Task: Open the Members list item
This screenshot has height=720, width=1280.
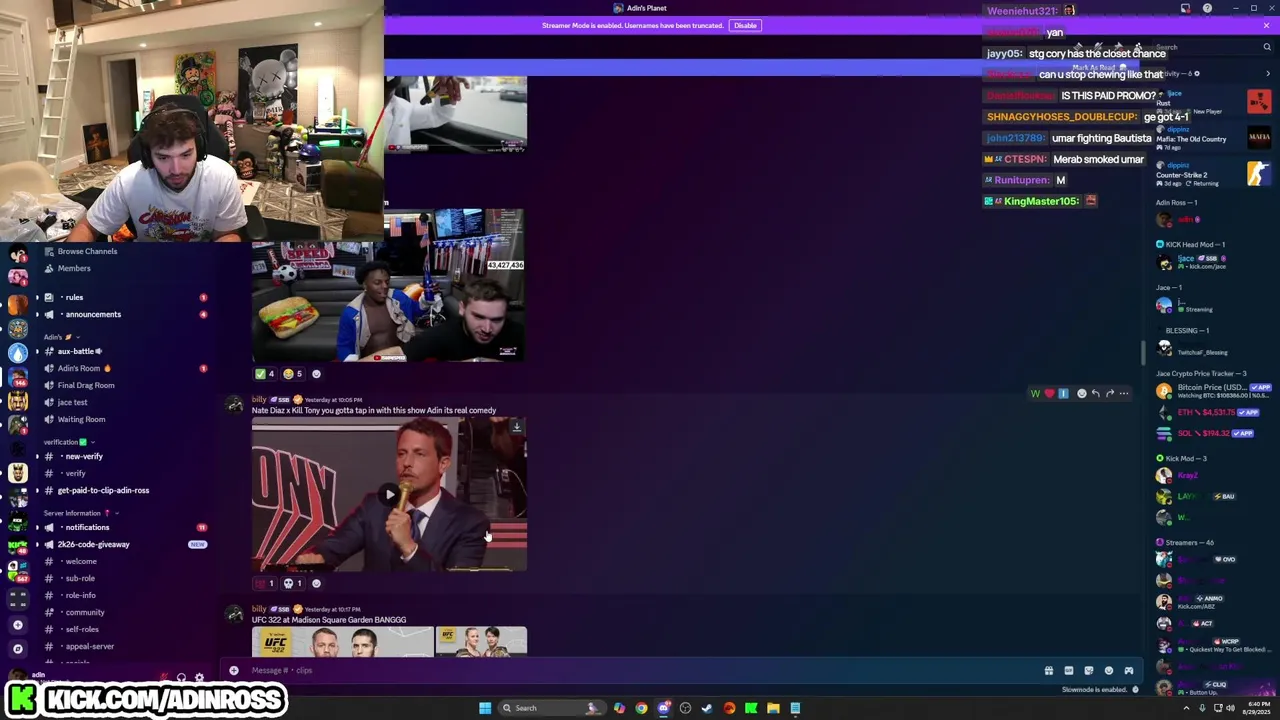Action: pos(73,269)
